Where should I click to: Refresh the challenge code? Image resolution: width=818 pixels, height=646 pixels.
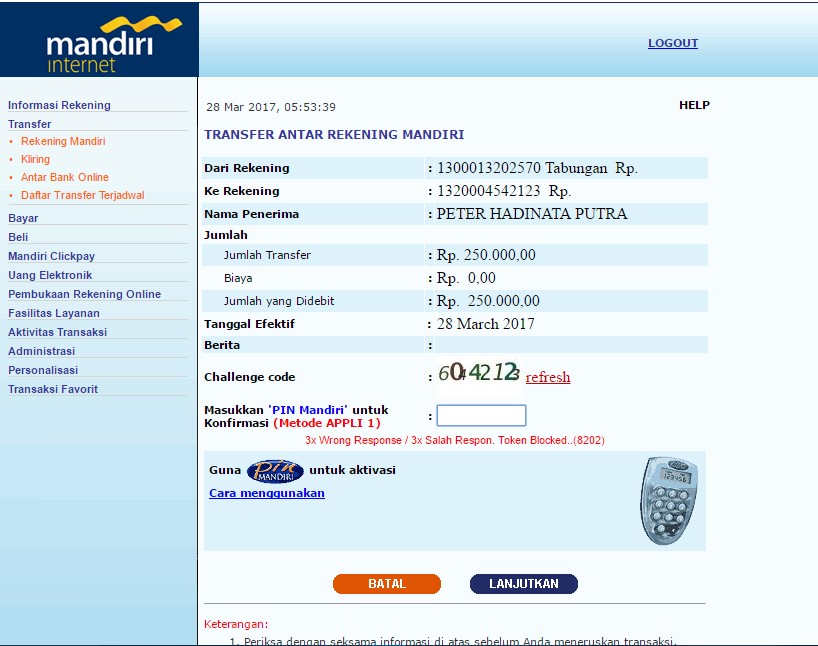tap(548, 377)
